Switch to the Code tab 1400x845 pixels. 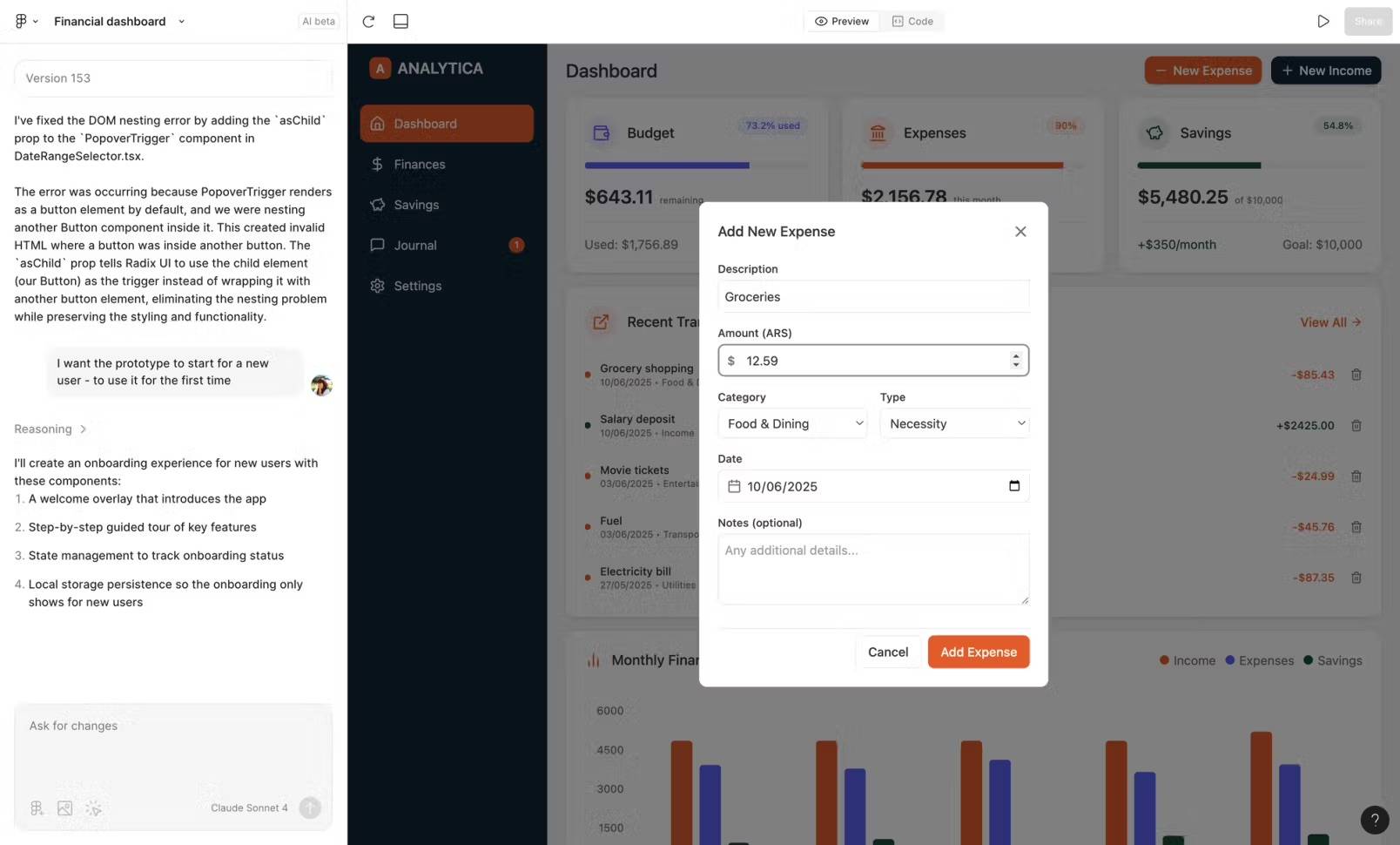tap(912, 21)
